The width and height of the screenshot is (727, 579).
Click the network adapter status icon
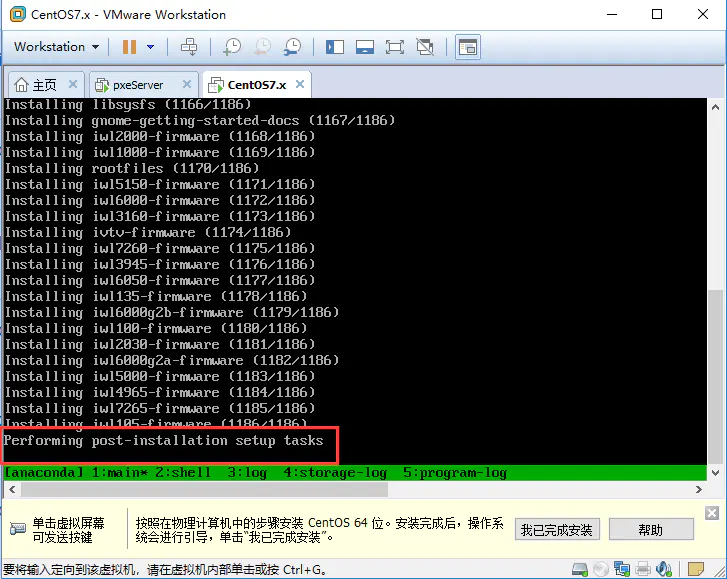pos(622,569)
